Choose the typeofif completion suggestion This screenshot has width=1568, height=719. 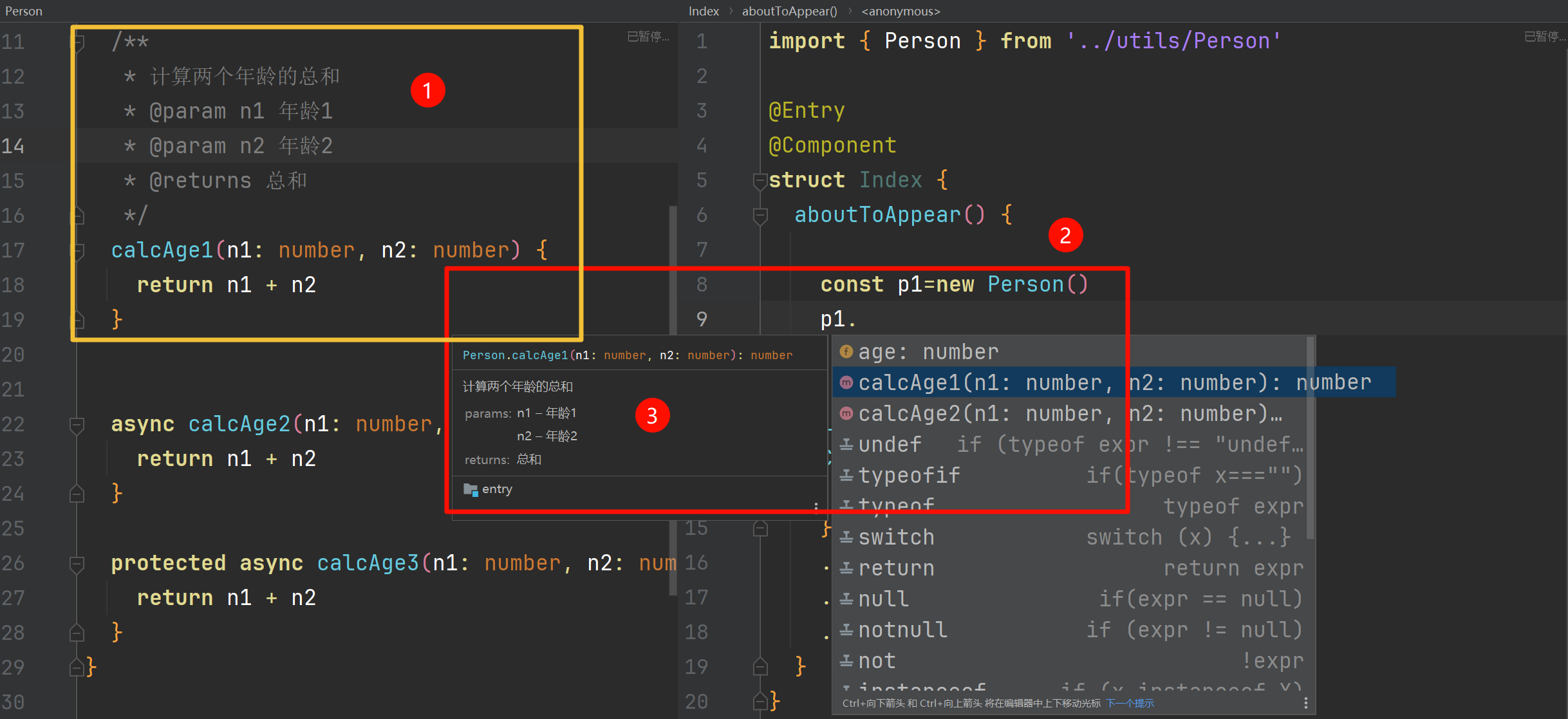(910, 475)
